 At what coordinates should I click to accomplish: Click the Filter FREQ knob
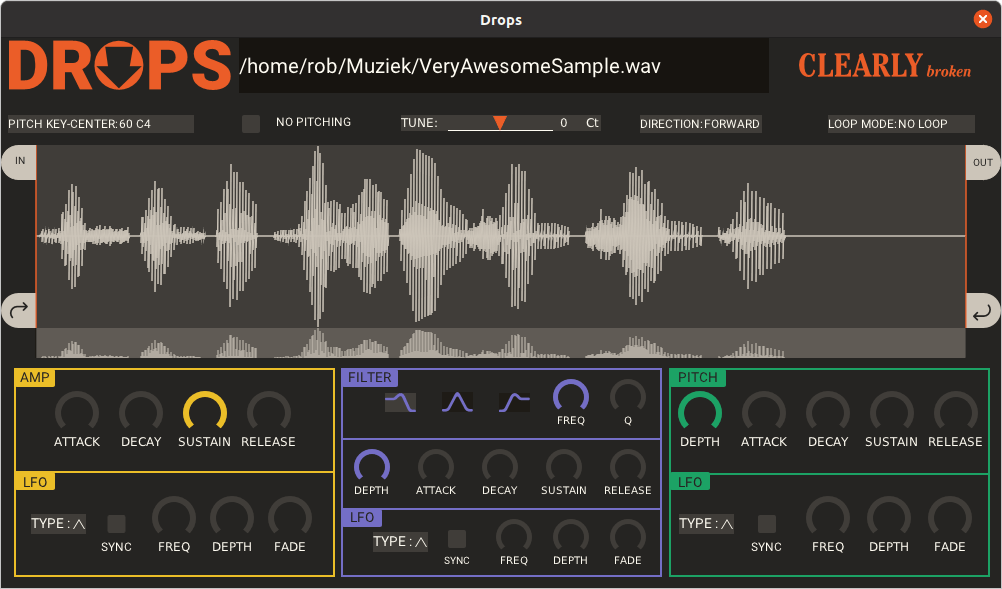571,397
